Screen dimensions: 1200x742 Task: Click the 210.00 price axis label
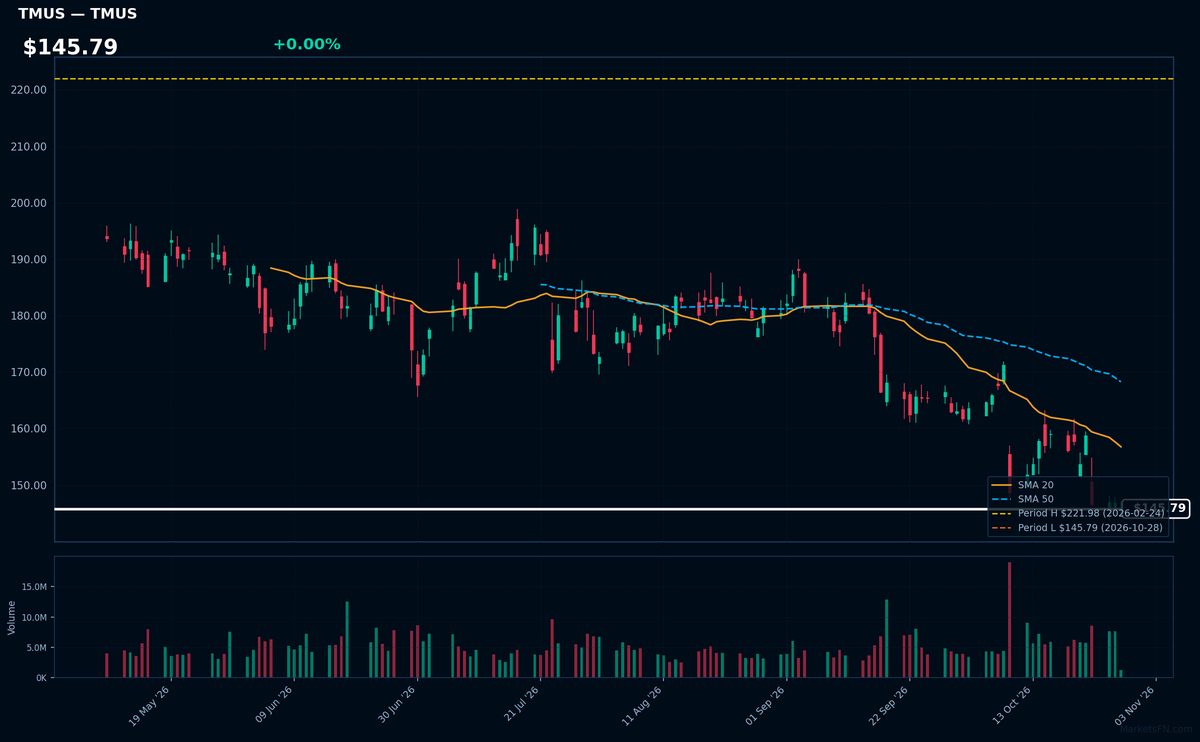click(31, 147)
